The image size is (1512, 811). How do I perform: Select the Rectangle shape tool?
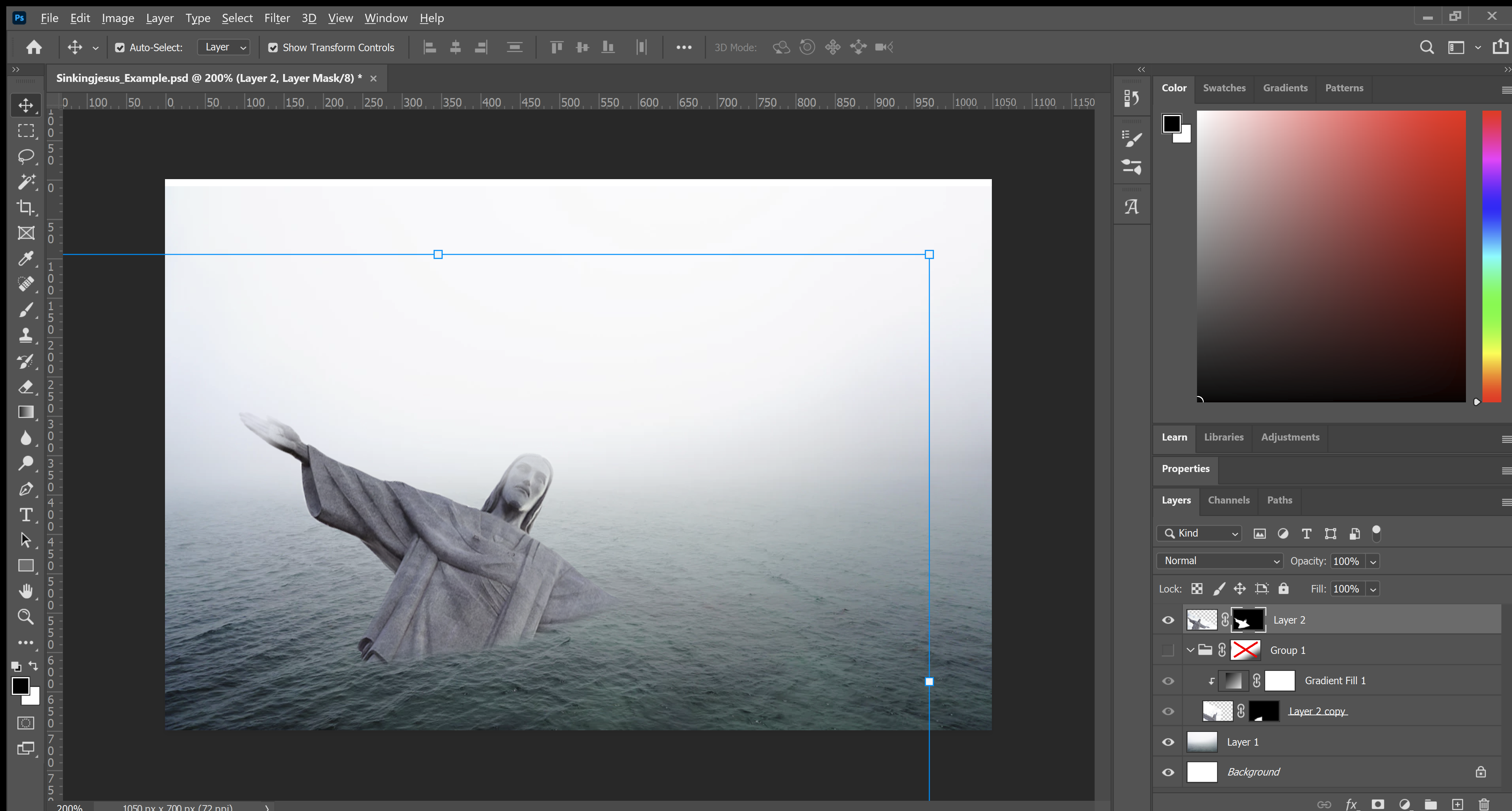[26, 566]
